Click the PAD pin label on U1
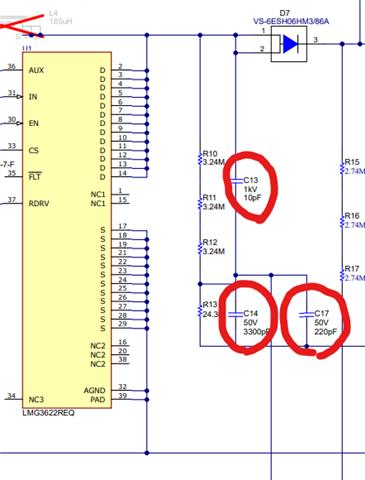Image resolution: width=365 pixels, height=480 pixels. (98, 399)
